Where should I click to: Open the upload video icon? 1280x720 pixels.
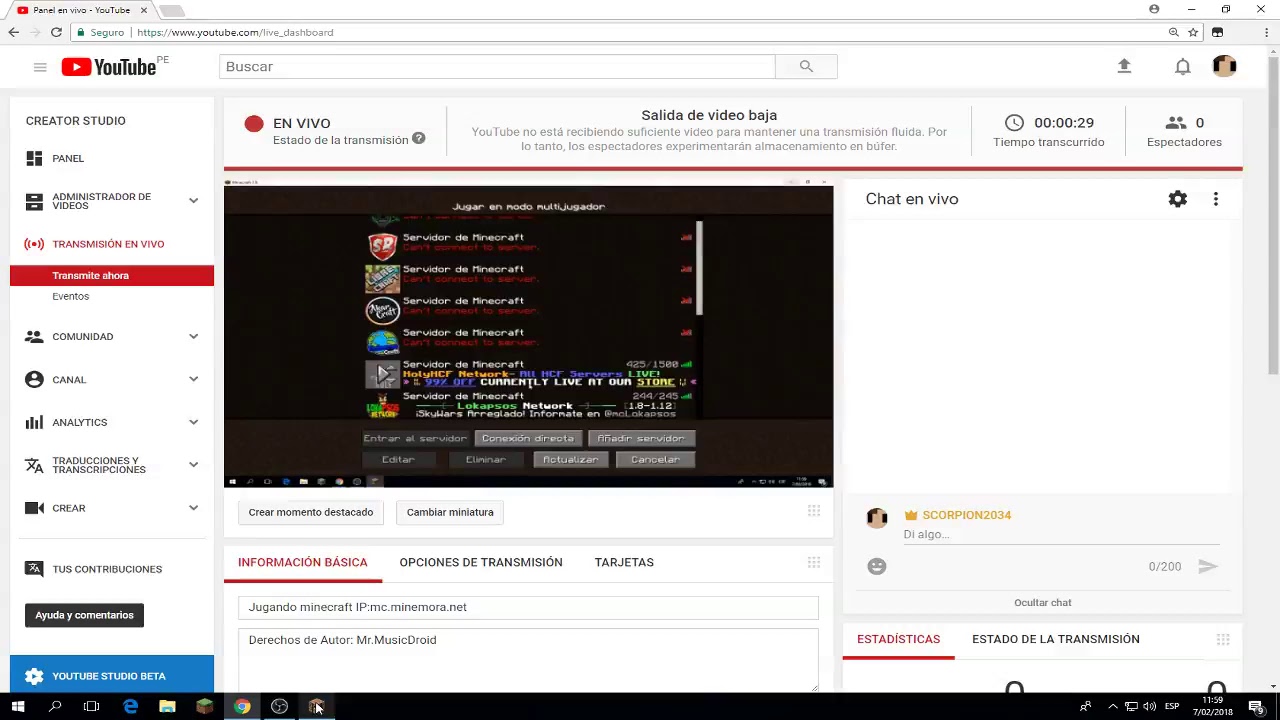point(1124,66)
